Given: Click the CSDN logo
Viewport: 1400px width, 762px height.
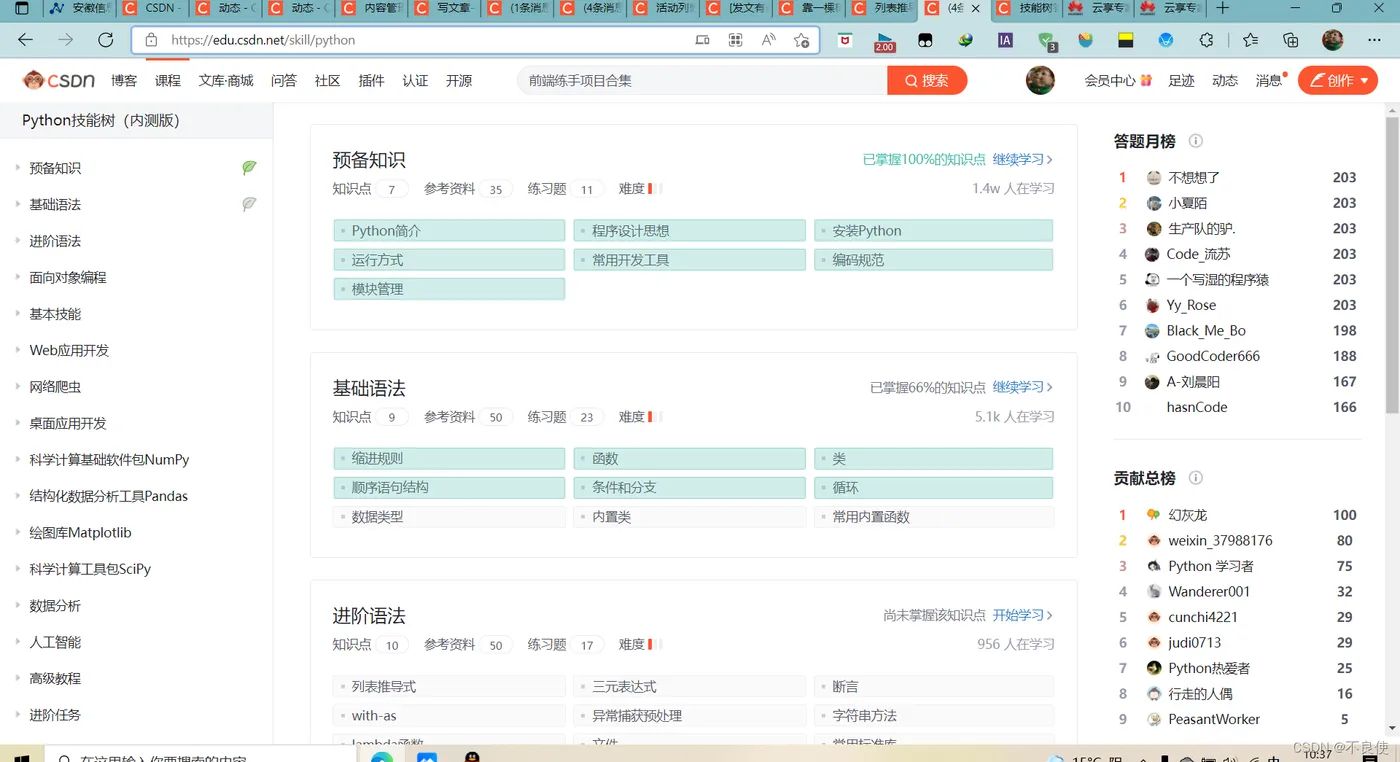Looking at the screenshot, I should [59, 80].
